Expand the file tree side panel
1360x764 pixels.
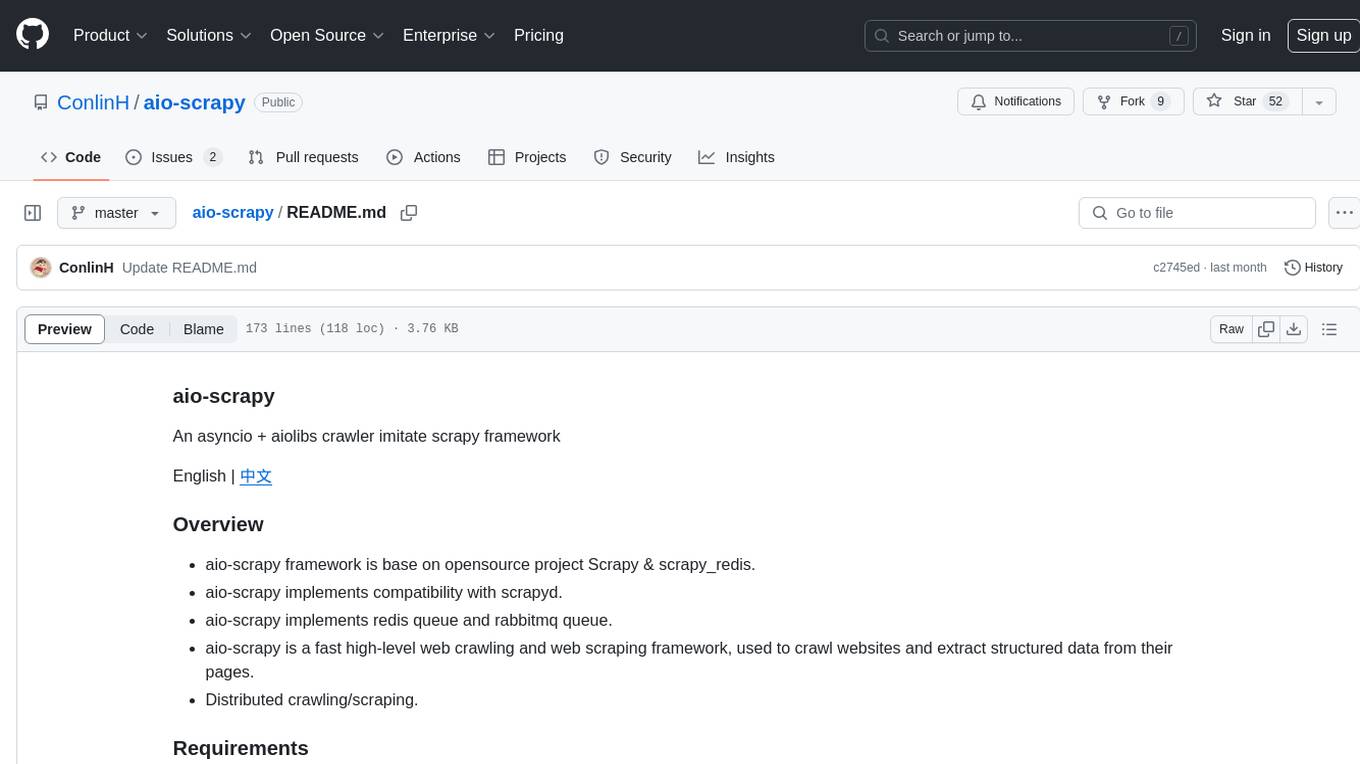[x=33, y=213]
